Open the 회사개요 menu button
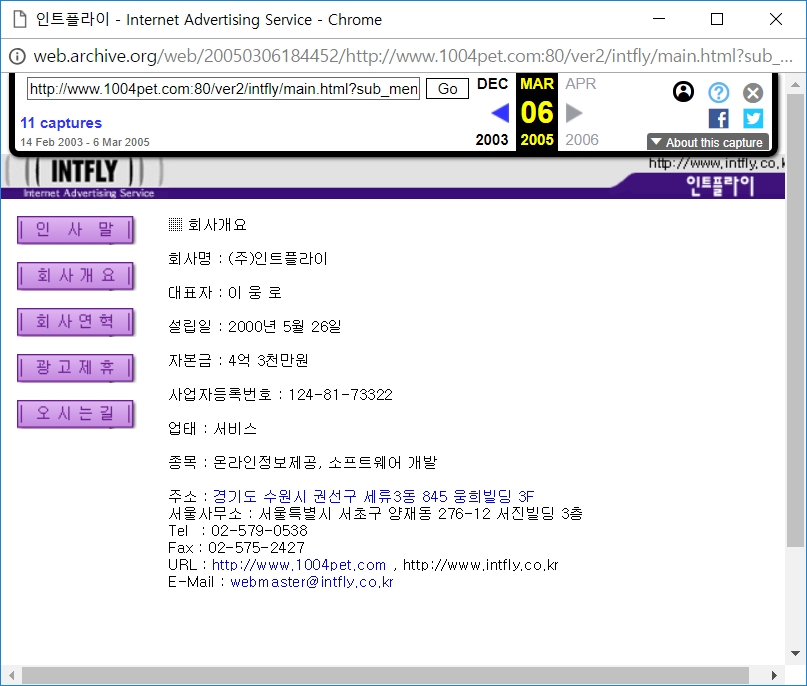This screenshot has width=807, height=686. [75, 276]
